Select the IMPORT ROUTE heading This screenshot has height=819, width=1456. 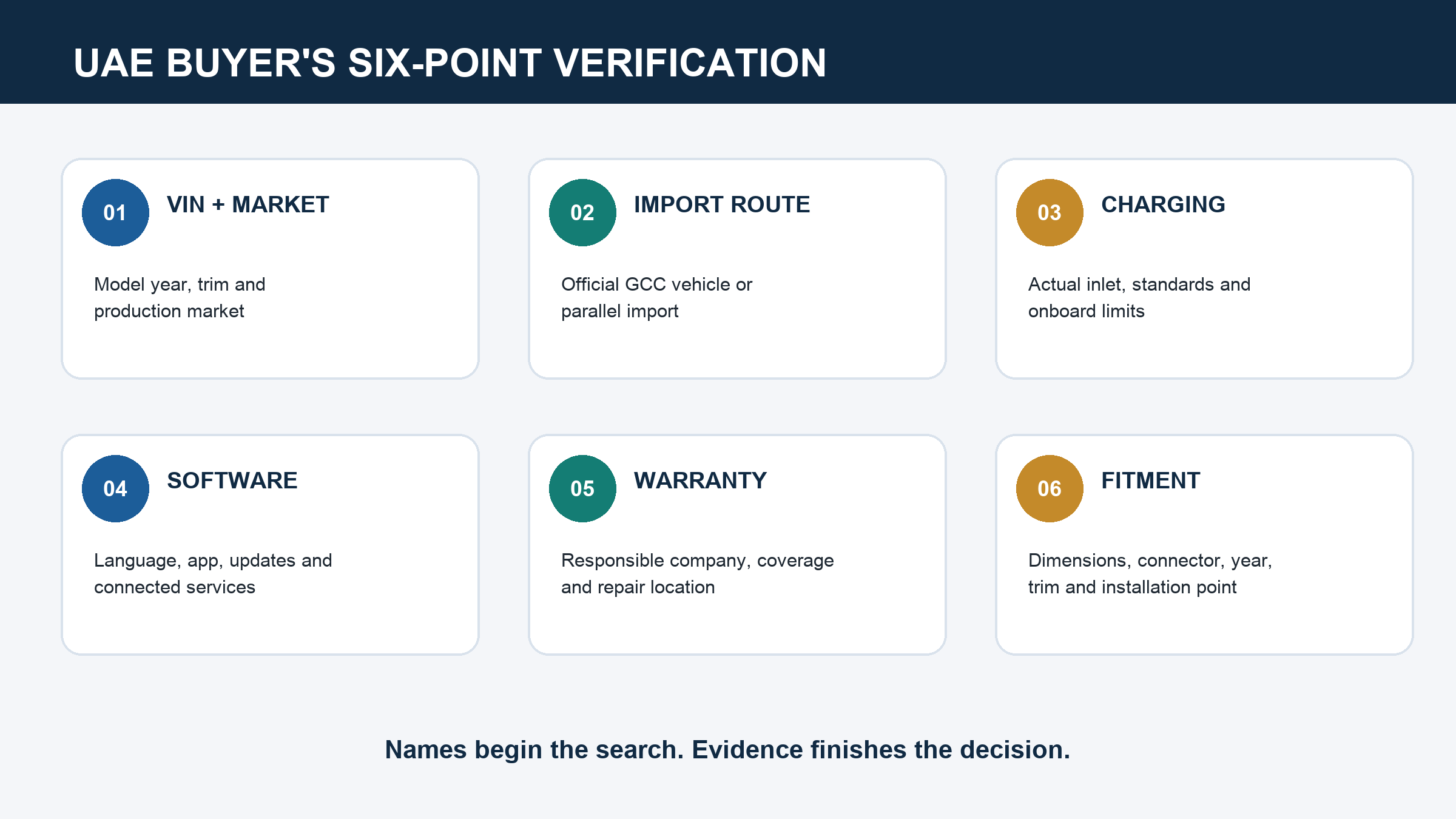click(722, 204)
